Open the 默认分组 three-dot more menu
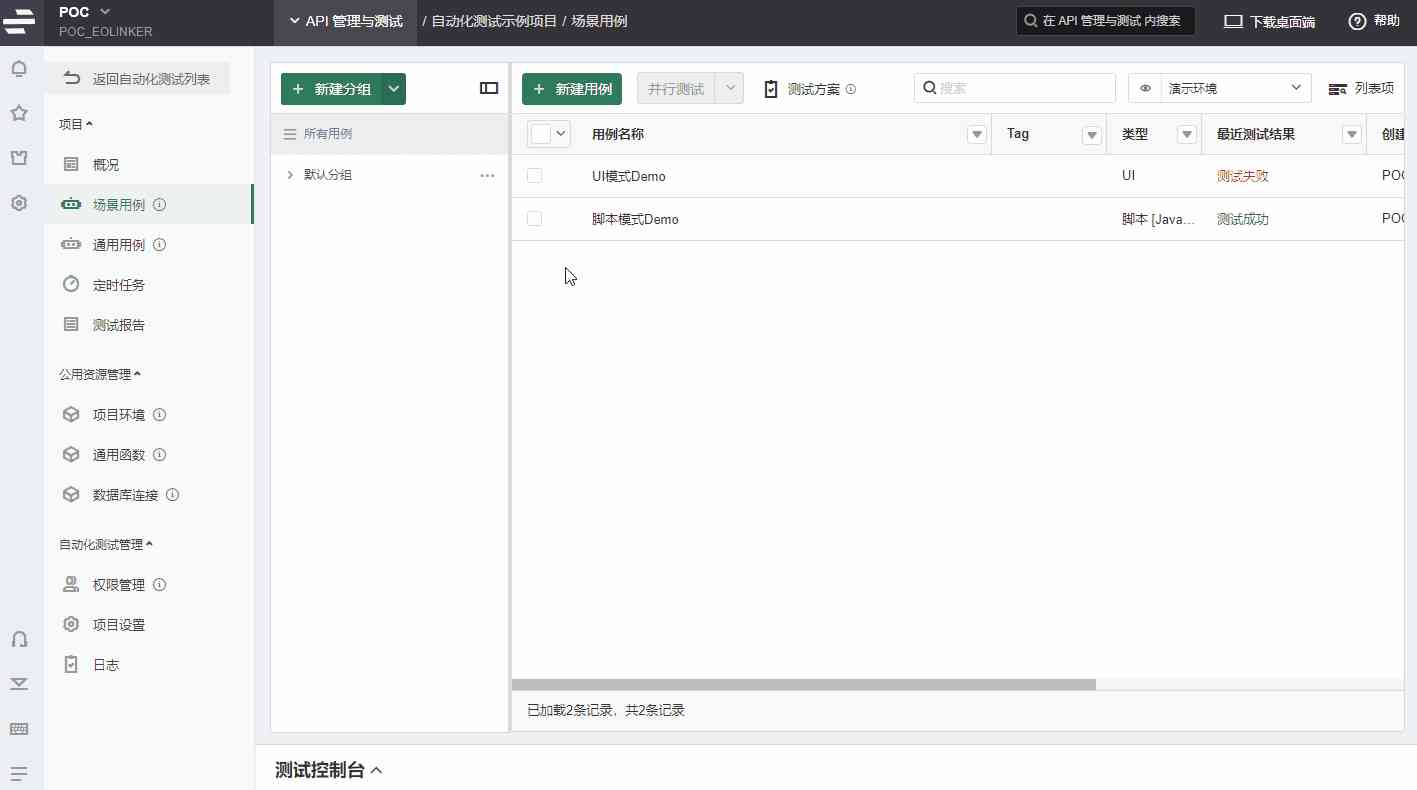The image size is (1417, 790). (x=487, y=175)
